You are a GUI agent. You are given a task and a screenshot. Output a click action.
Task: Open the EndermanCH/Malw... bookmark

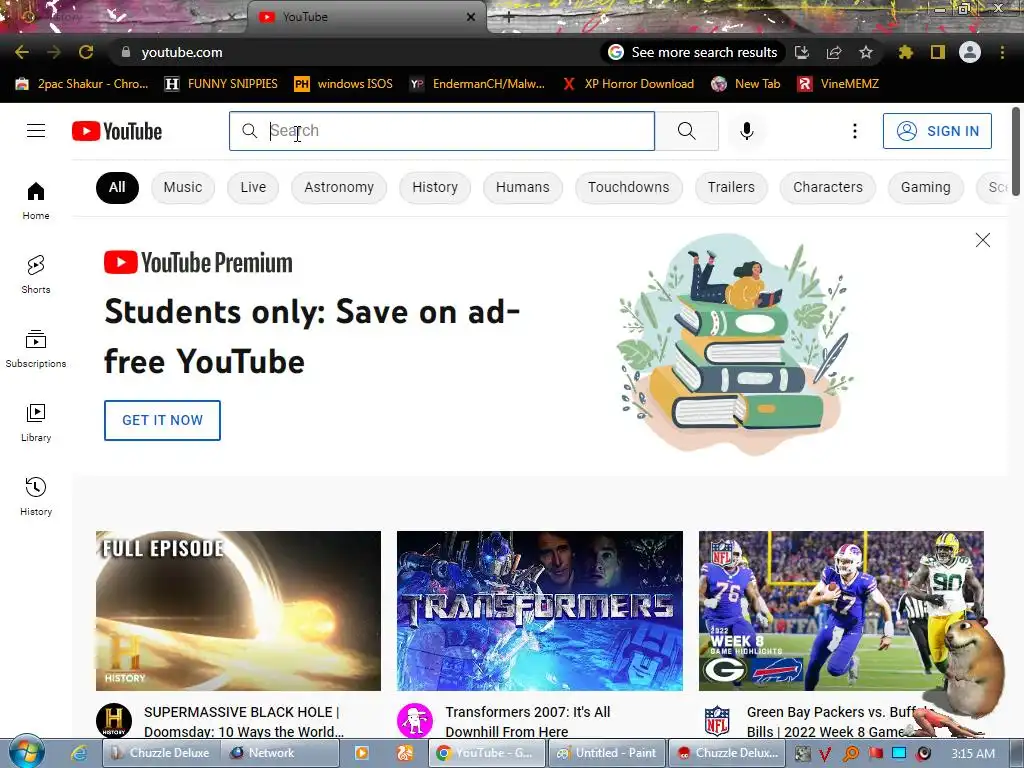[477, 84]
